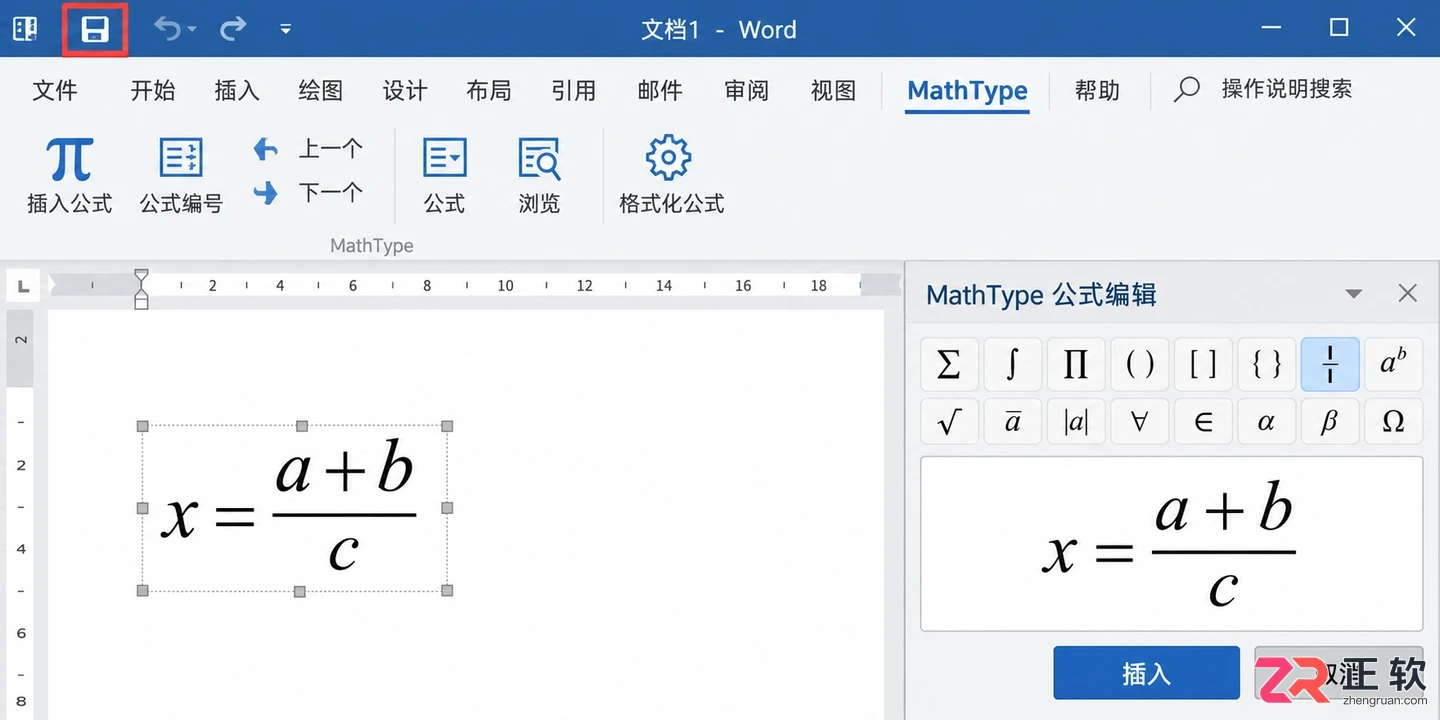Open the 帮助 tab
This screenshot has width=1440, height=720.
[1097, 90]
